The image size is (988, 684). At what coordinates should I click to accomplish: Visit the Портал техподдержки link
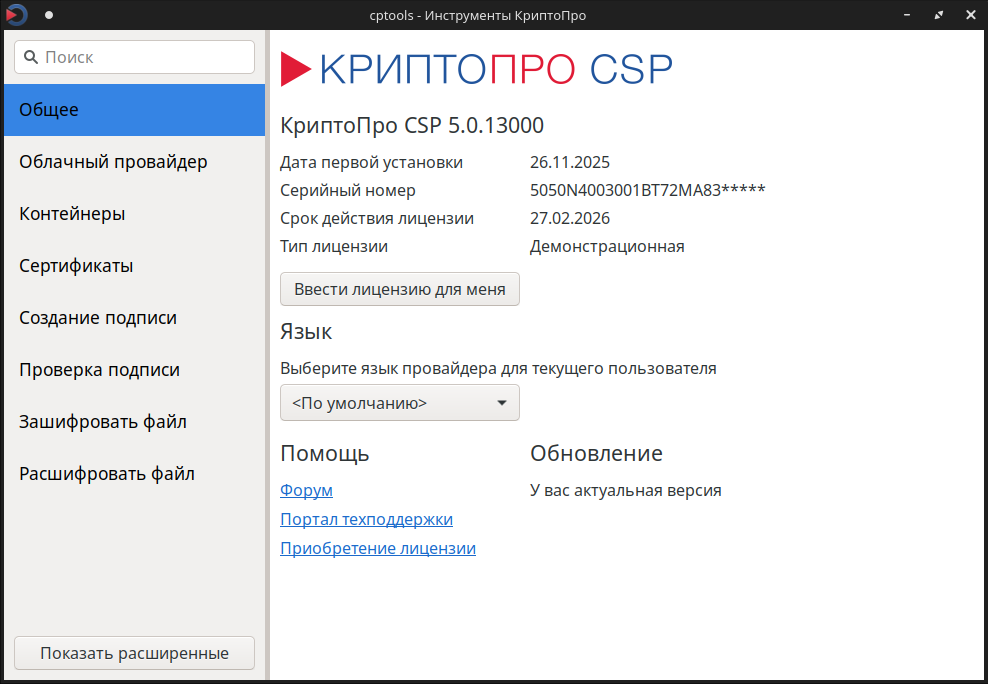pos(366,520)
